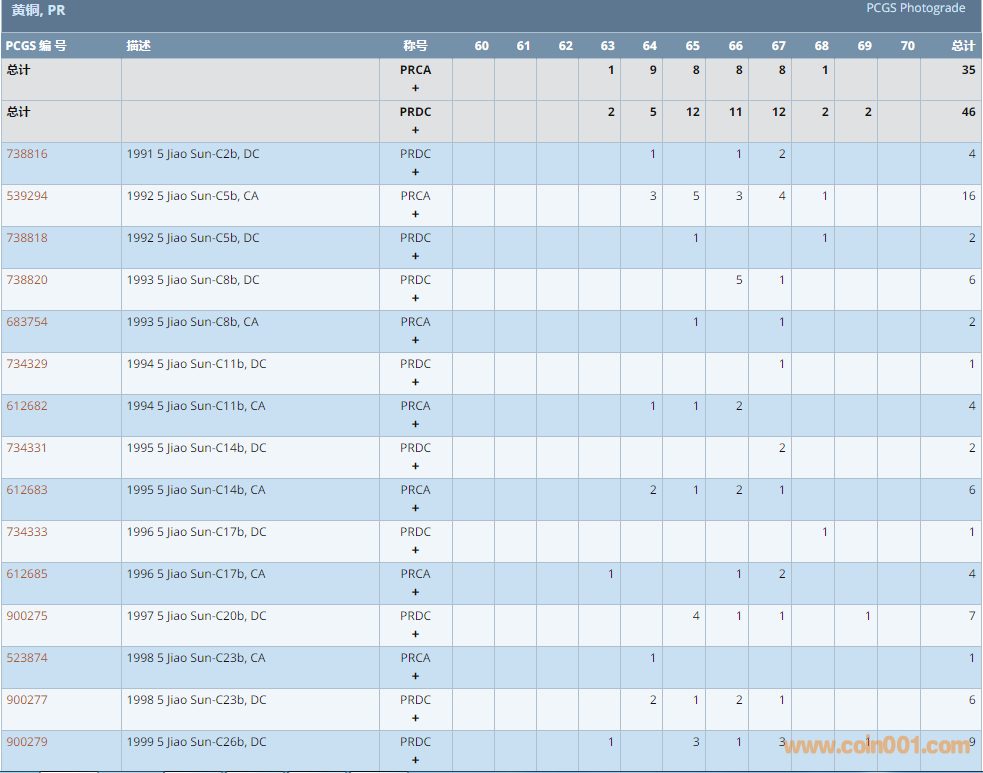Open PCGS number 539294
This screenshot has height=773, width=983.
pos(27,196)
